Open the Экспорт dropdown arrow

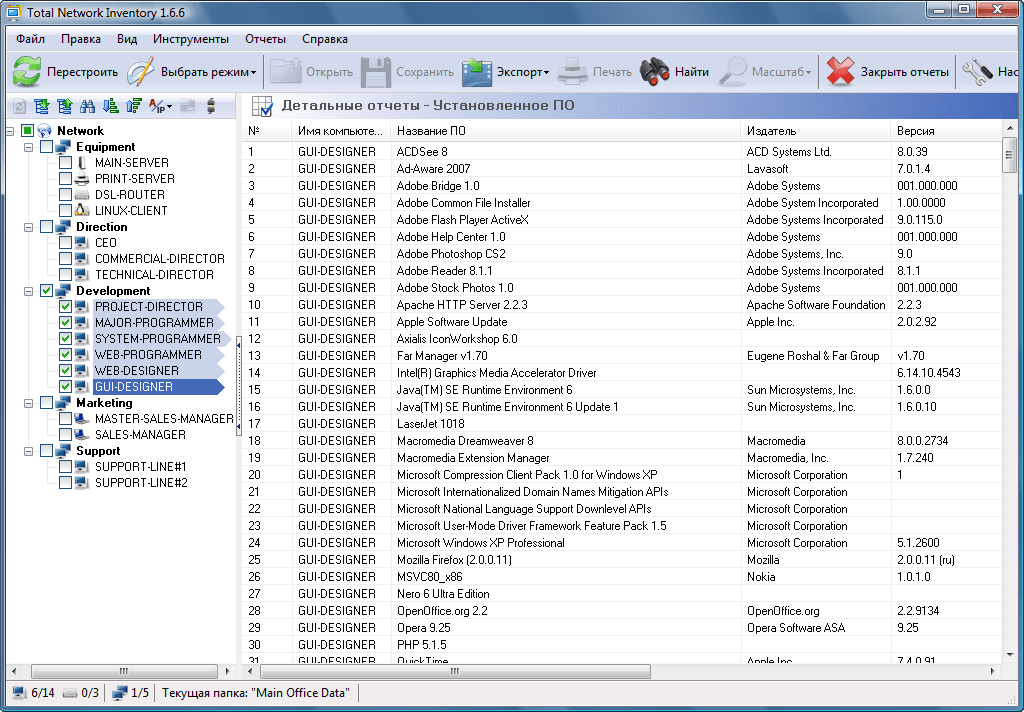click(x=546, y=73)
